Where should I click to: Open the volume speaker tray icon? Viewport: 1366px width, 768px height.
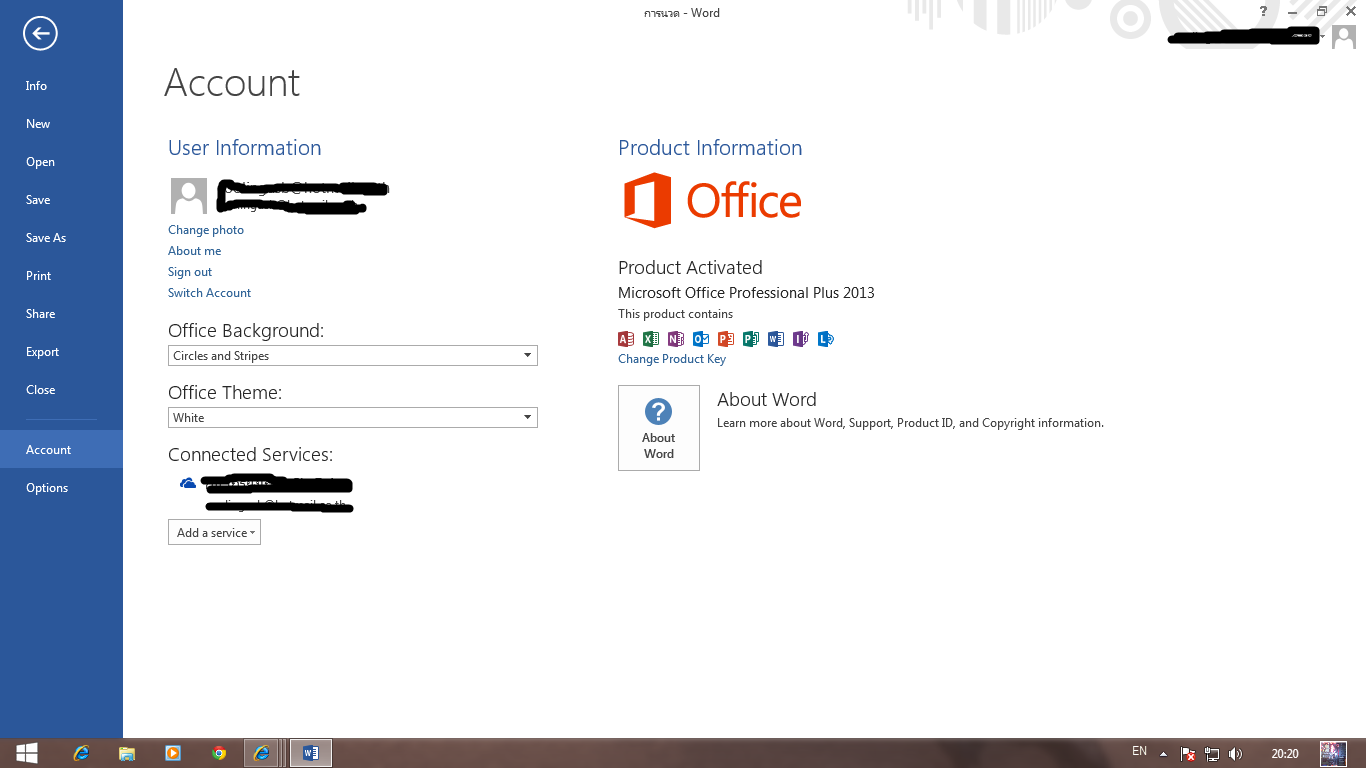(1236, 753)
